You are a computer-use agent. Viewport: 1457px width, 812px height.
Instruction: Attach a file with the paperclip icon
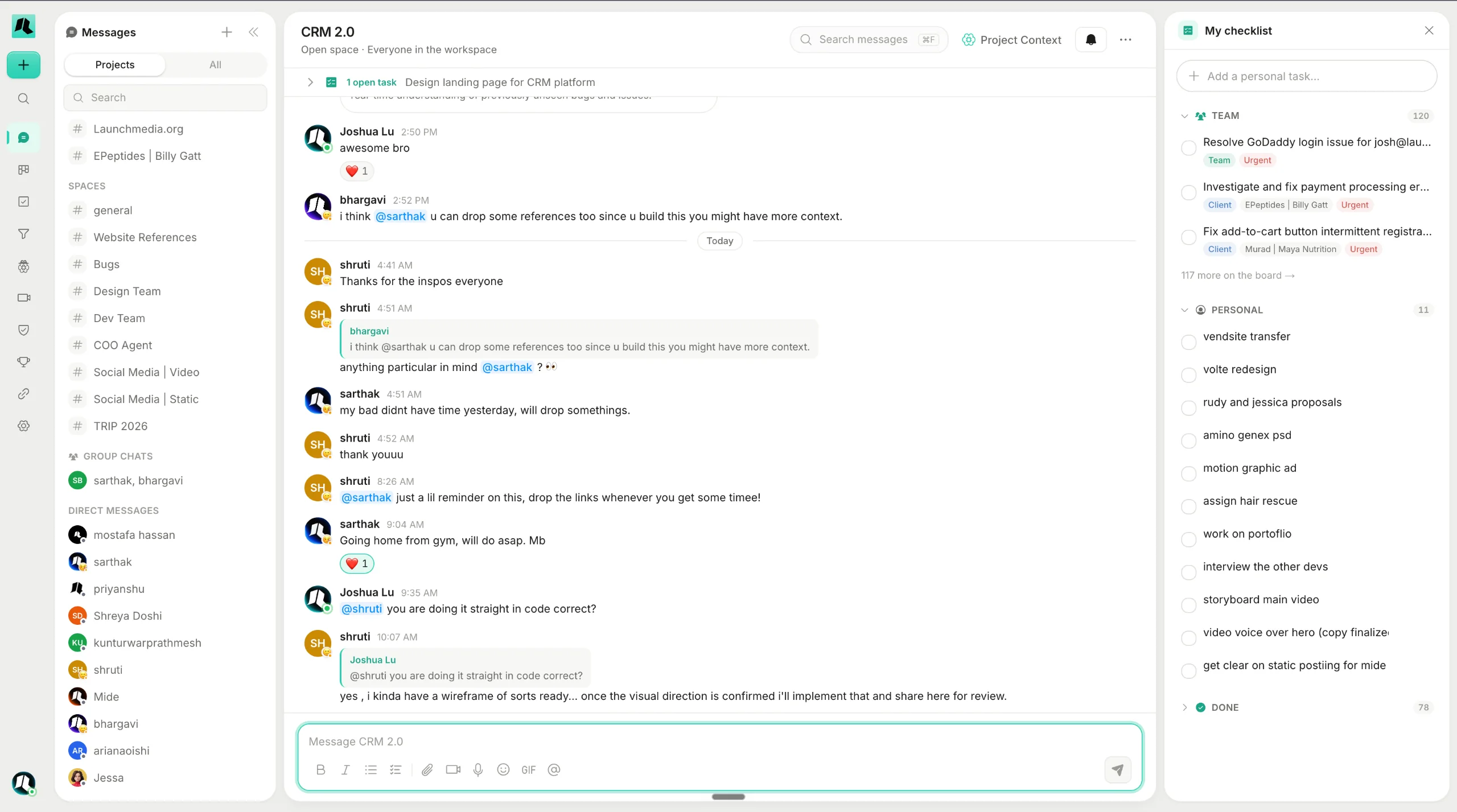click(x=427, y=770)
